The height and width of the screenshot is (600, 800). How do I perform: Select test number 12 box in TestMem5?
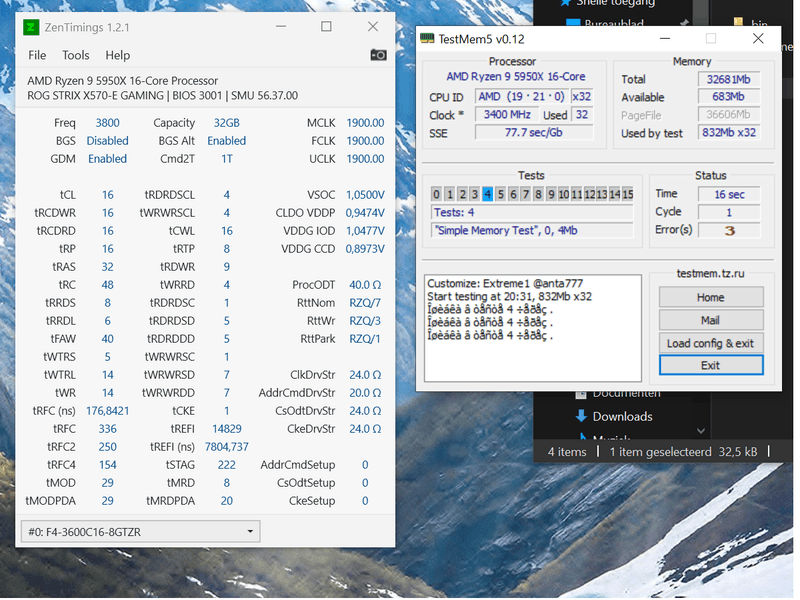[590, 194]
